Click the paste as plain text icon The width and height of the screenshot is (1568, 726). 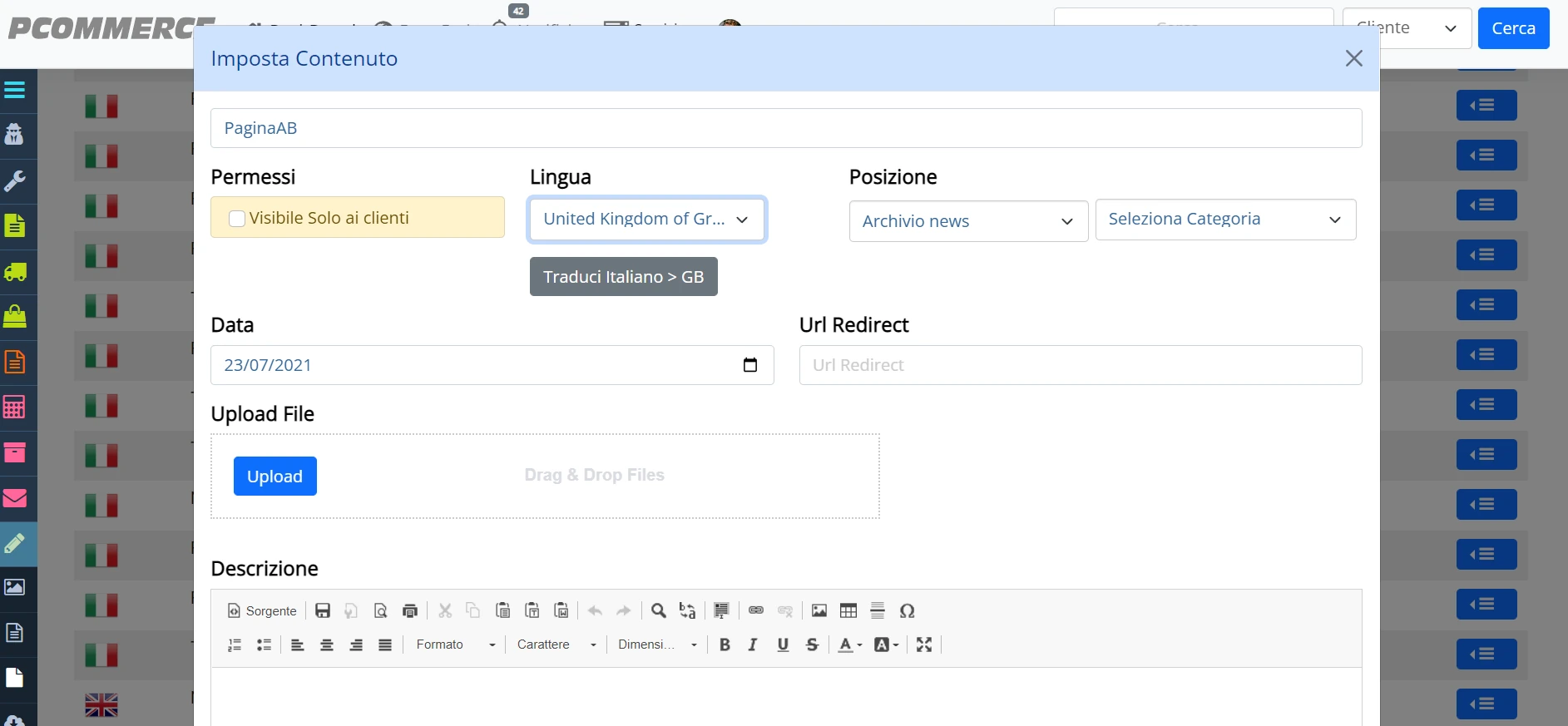(532, 610)
